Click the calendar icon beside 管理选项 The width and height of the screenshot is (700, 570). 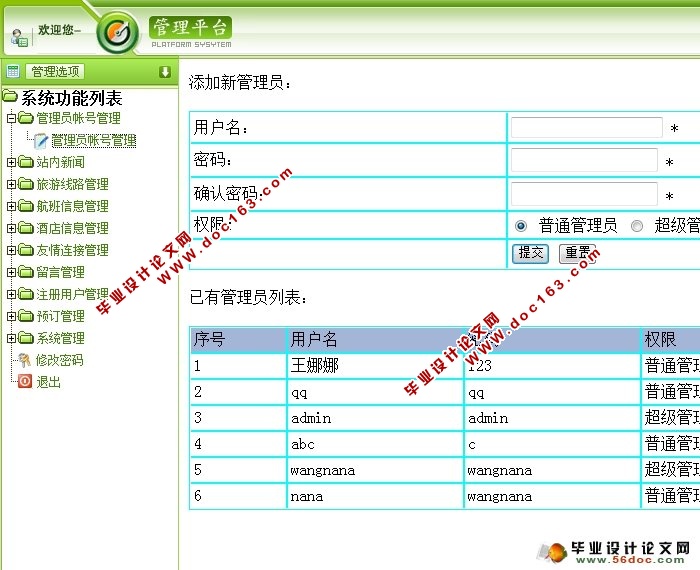13,71
